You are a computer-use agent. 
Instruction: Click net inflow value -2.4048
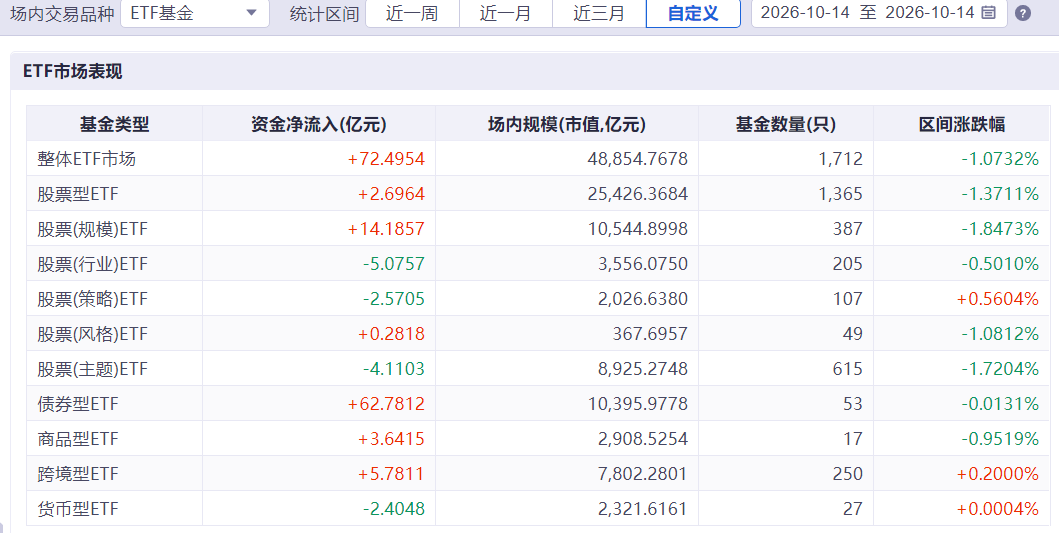coord(394,509)
